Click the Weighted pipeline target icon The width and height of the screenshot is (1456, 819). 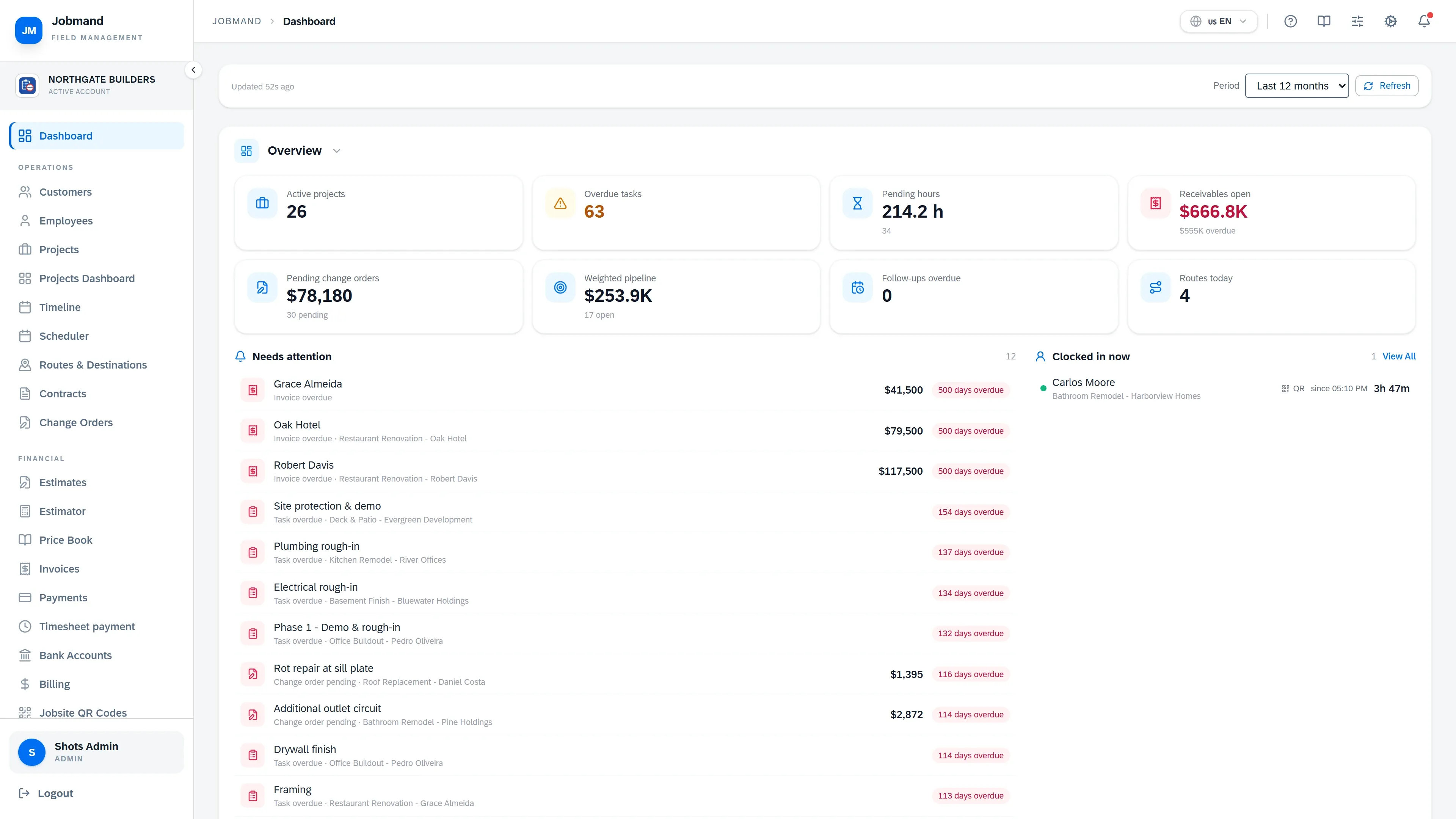click(560, 287)
